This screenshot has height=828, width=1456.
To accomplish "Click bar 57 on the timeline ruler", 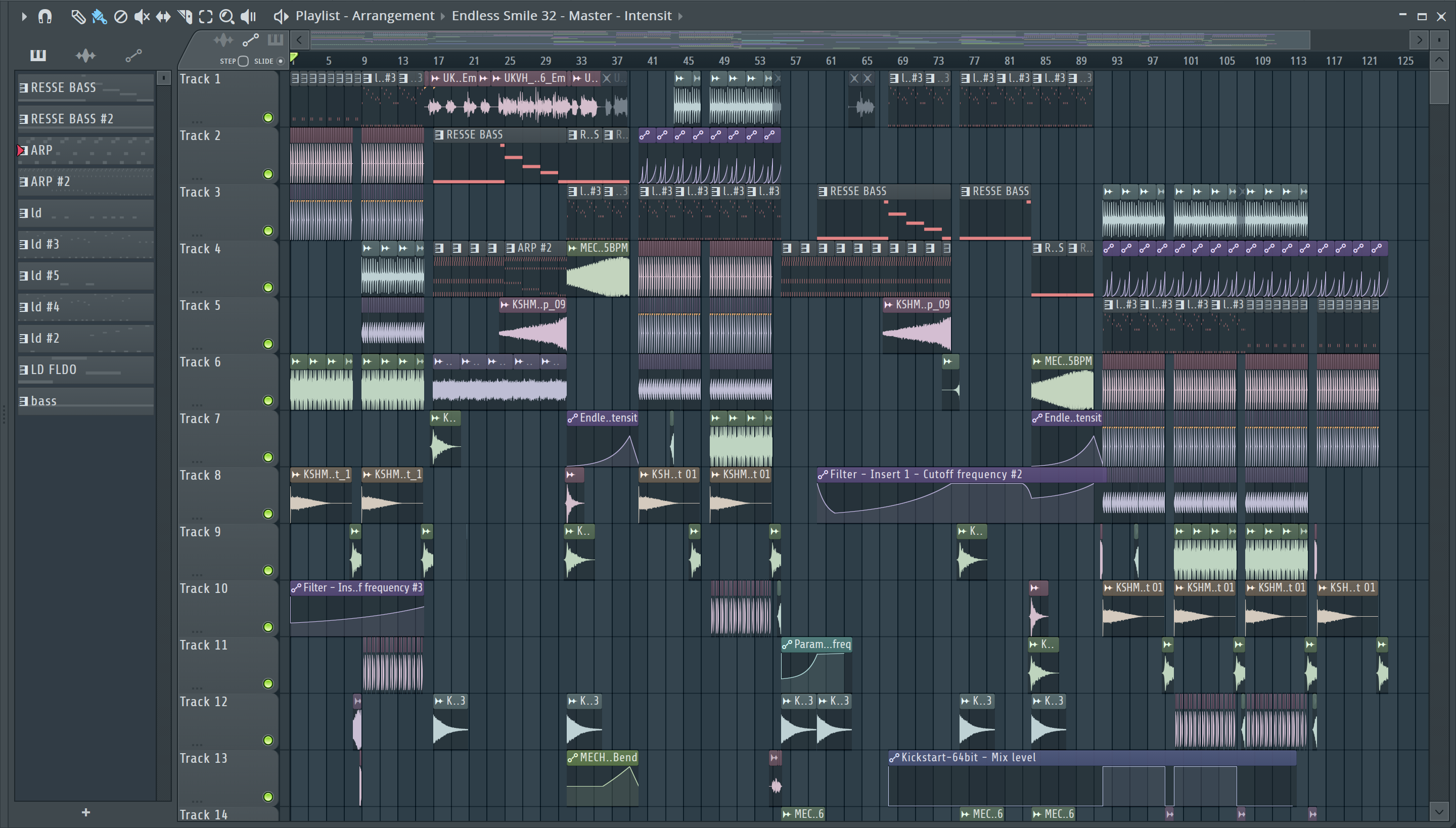I will [795, 61].
